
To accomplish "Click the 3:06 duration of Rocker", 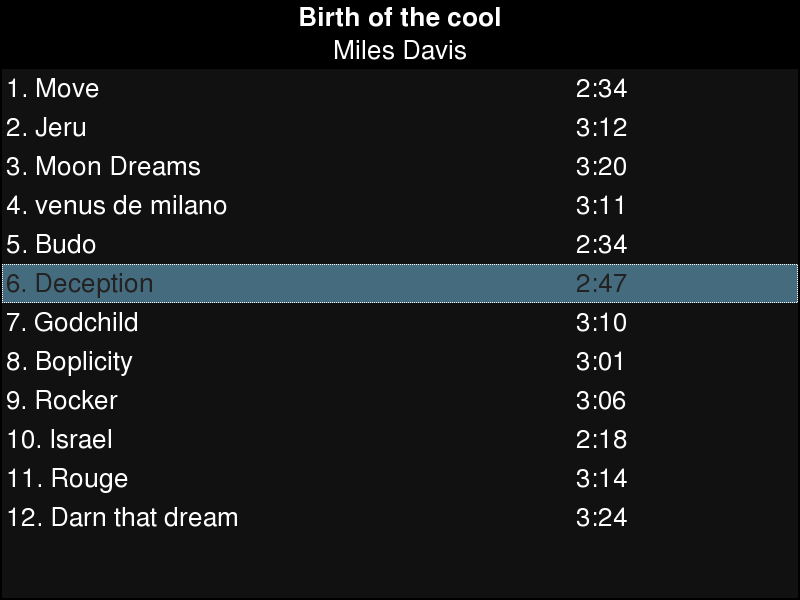I will [x=601, y=400].
